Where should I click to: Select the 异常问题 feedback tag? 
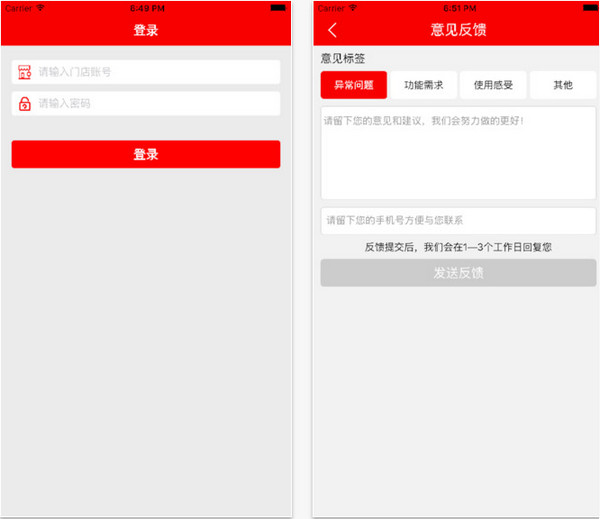click(x=354, y=85)
